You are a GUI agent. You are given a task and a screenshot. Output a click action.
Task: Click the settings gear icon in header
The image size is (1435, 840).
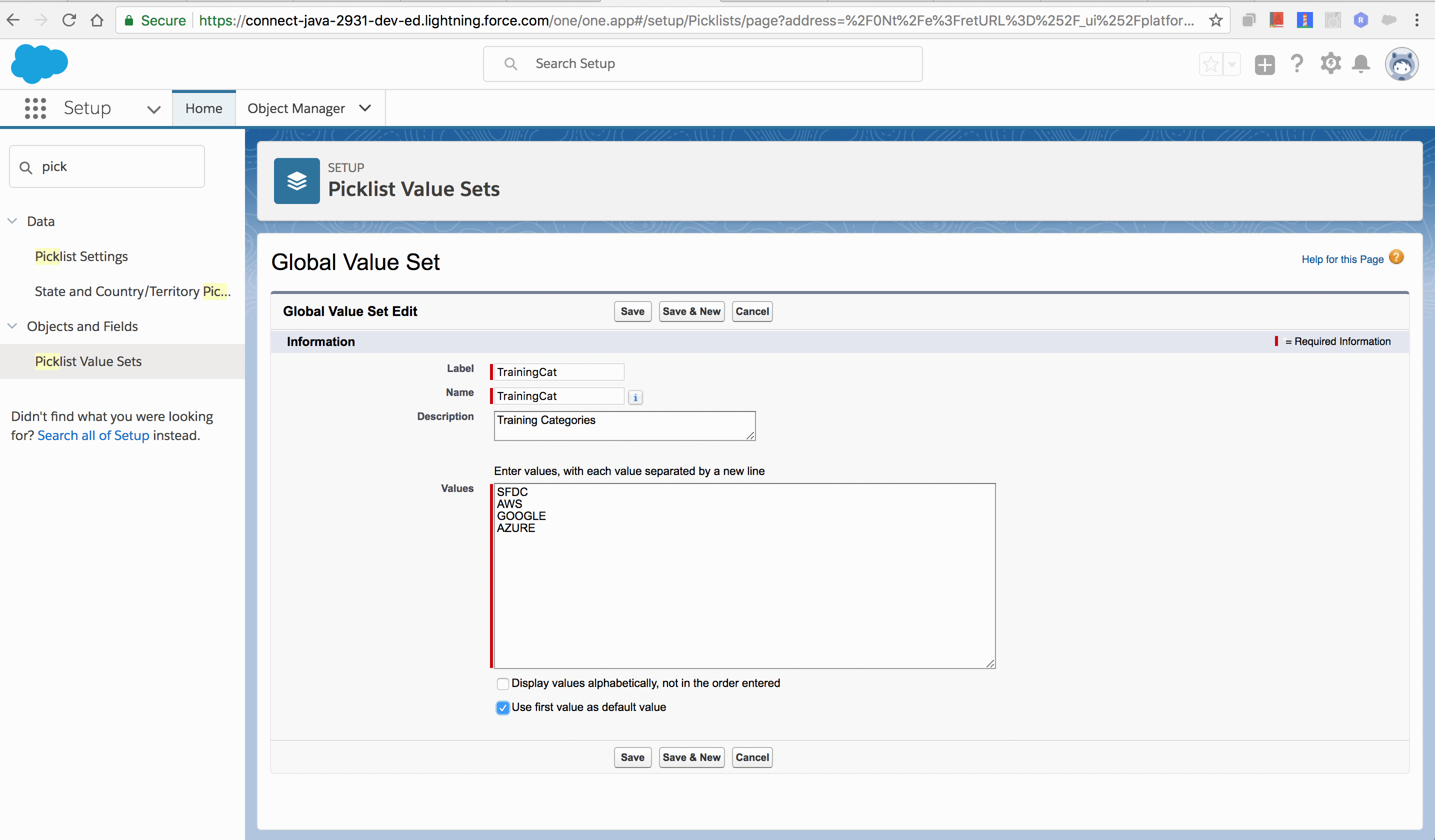(x=1332, y=64)
